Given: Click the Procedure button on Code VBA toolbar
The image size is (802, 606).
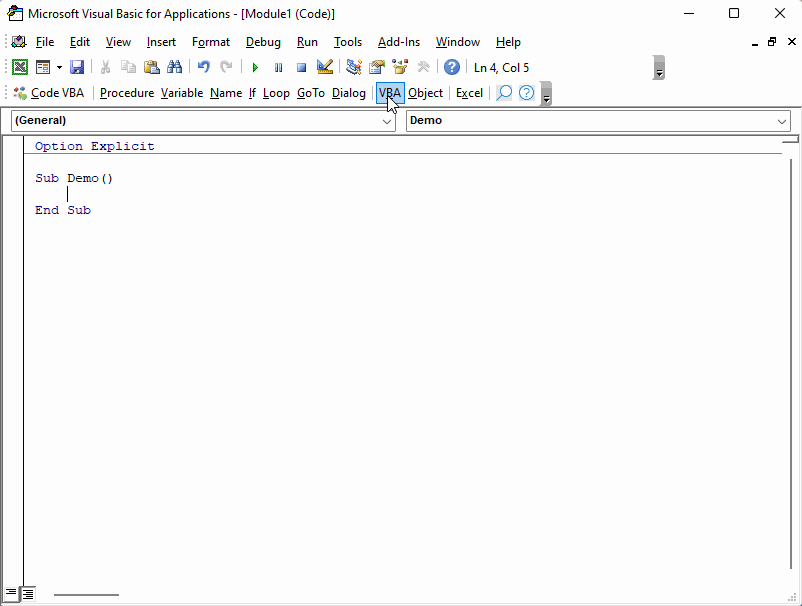Looking at the screenshot, I should click(x=126, y=92).
